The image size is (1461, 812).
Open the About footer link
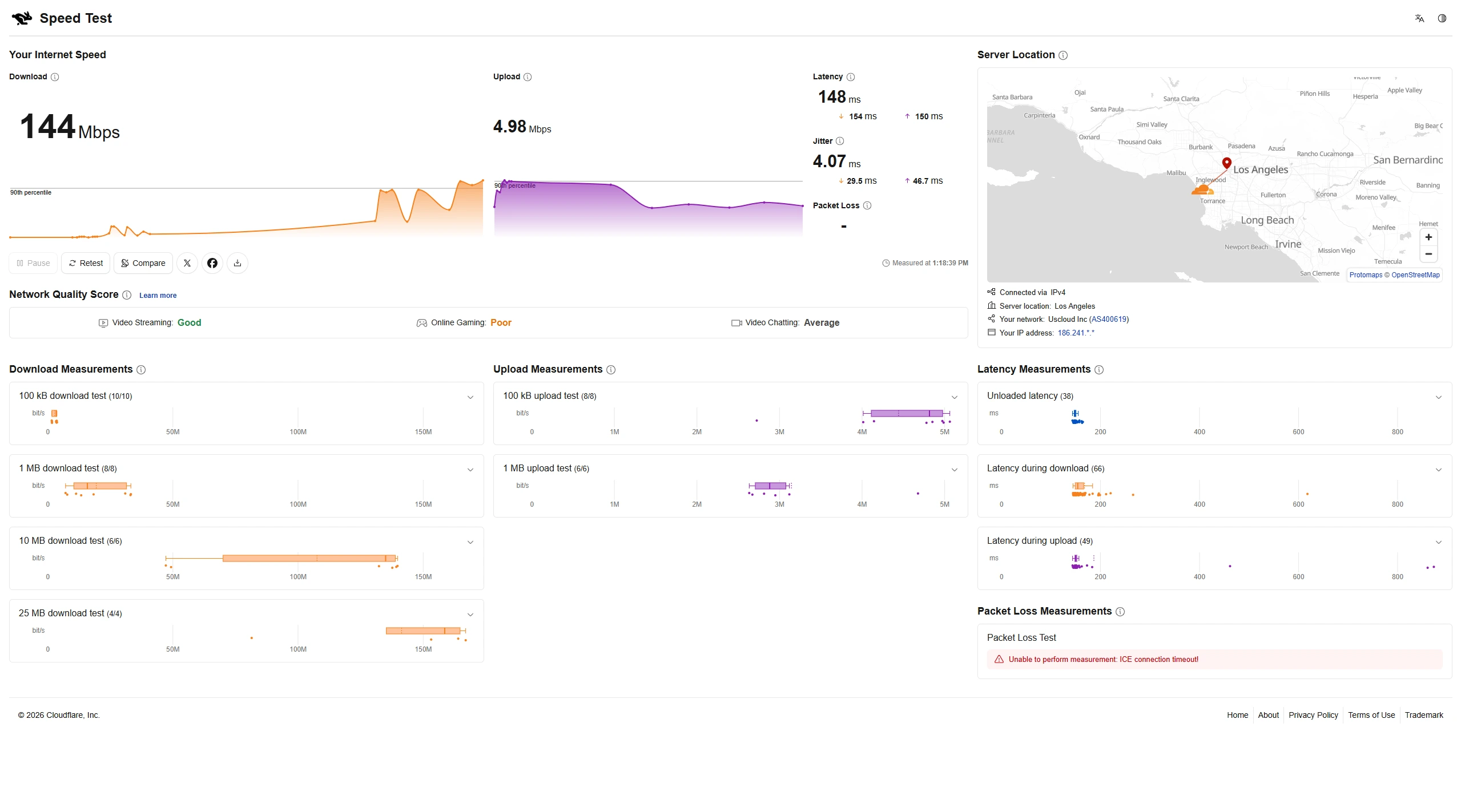coord(1268,715)
